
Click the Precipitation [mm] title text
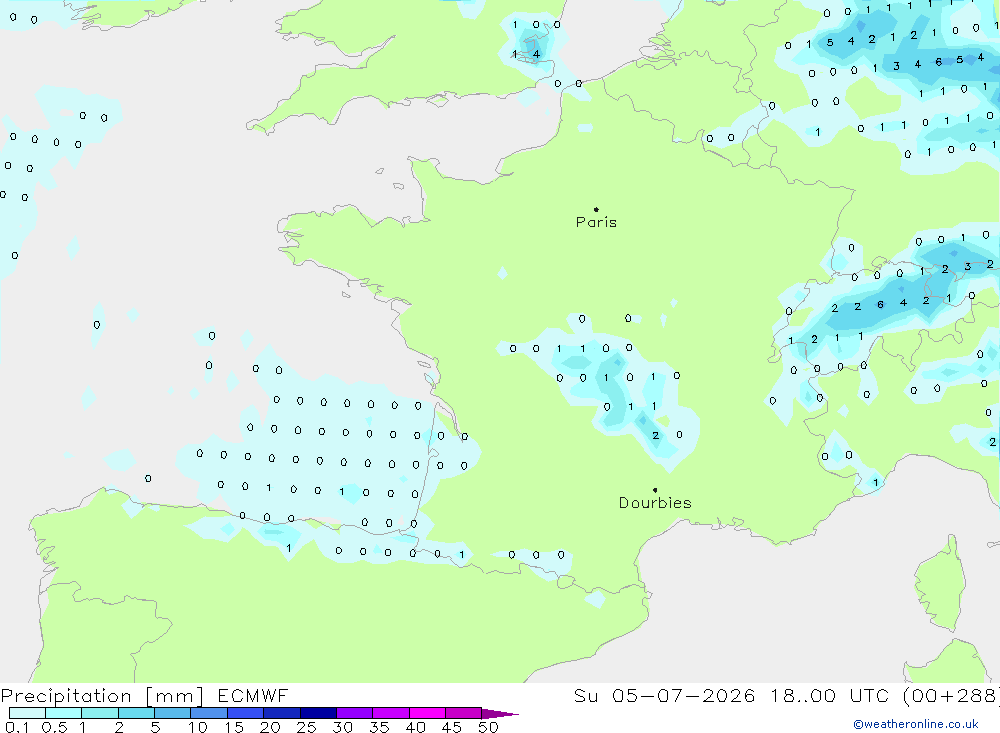[x=102, y=696]
